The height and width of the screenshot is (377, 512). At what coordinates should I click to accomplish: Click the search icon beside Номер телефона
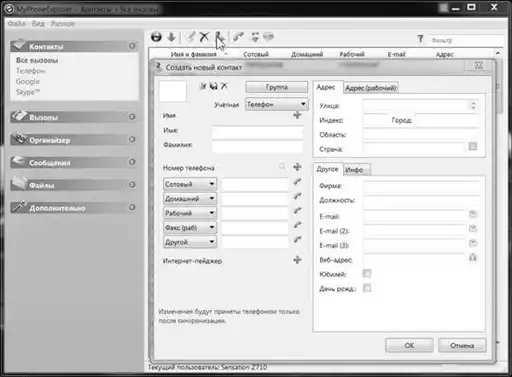click(282, 166)
